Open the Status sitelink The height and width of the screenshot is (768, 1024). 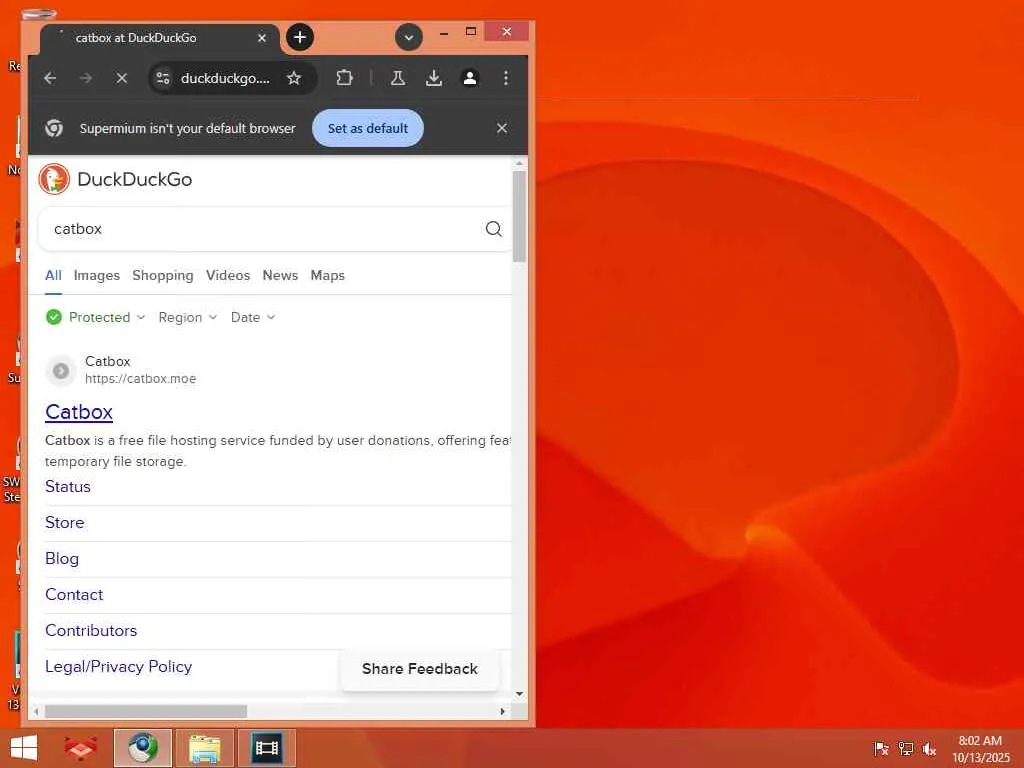coord(68,487)
